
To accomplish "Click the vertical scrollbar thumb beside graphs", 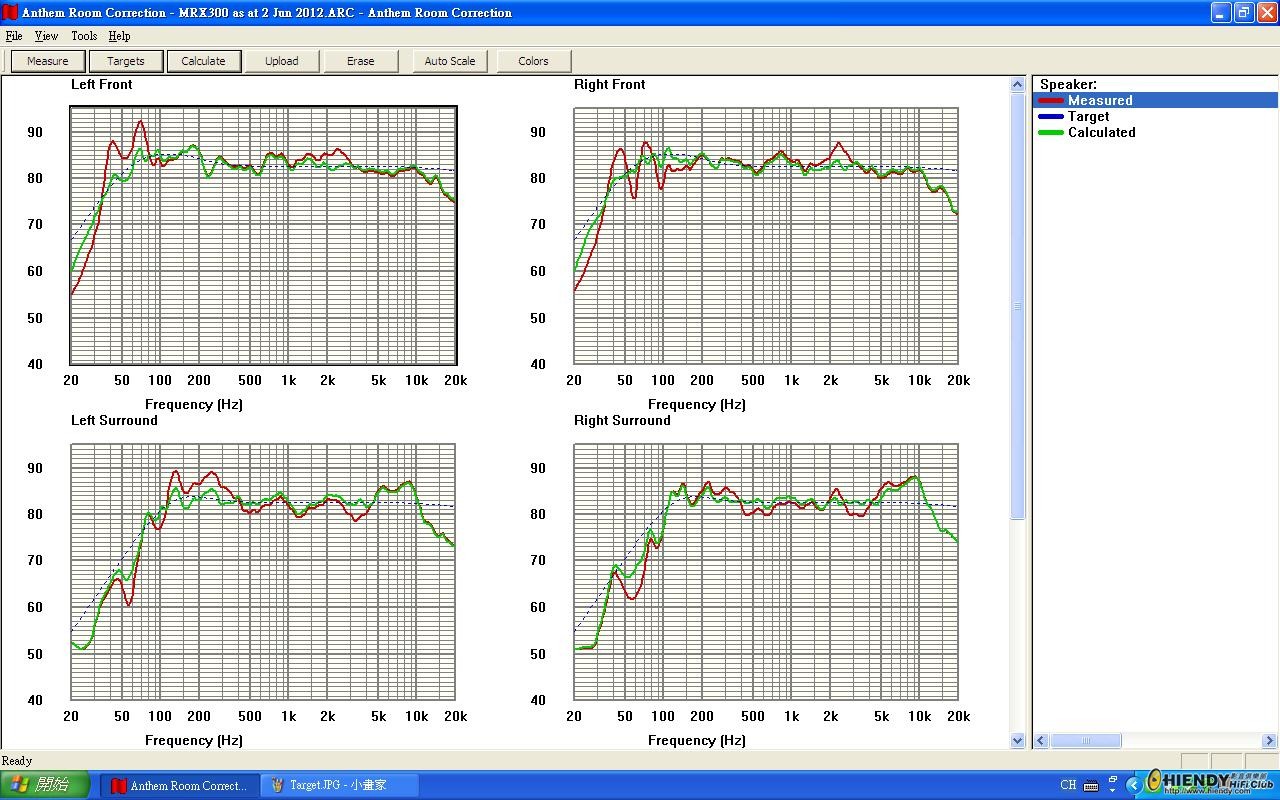I will (1018, 306).
